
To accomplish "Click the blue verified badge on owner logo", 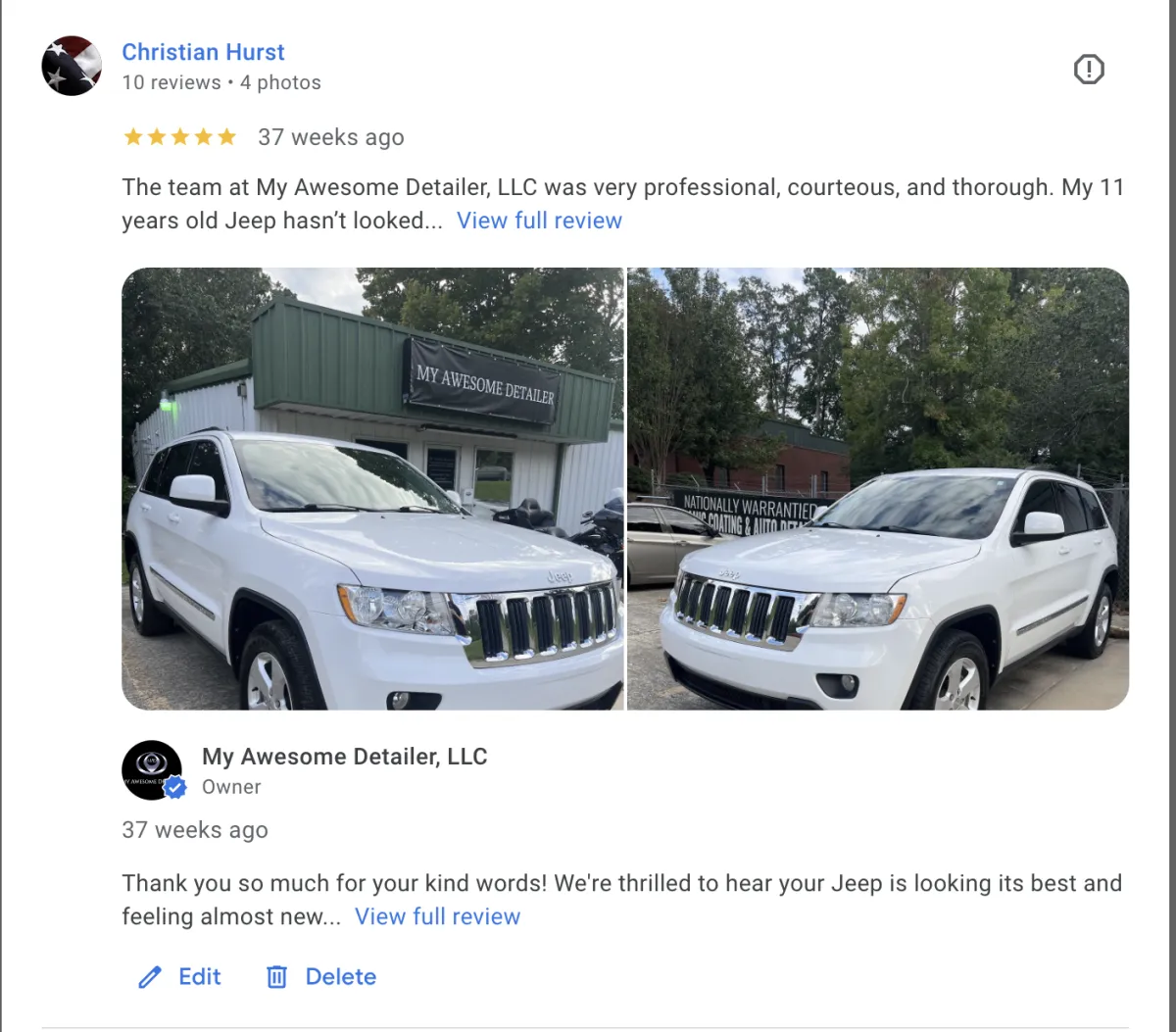I will click(x=174, y=787).
